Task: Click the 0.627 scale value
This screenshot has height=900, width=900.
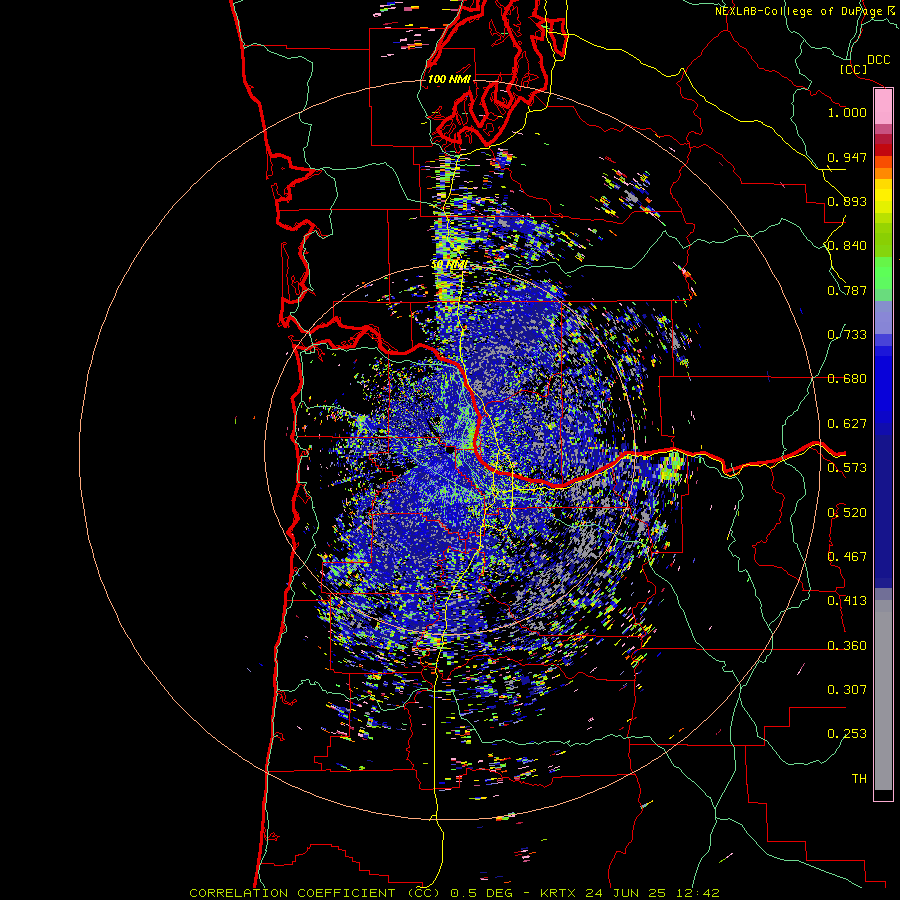Action: pos(847,424)
